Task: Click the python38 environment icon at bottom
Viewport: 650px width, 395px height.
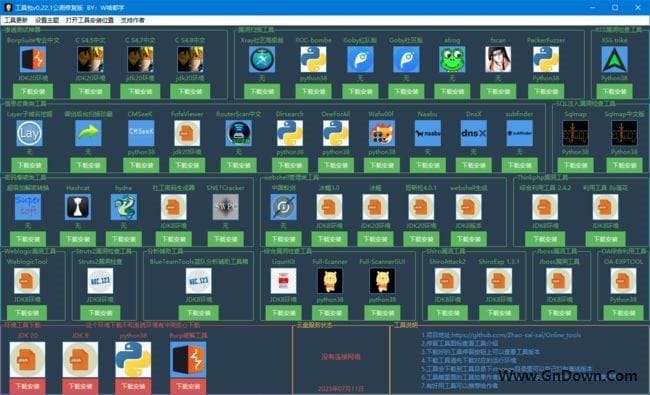Action: (133, 359)
